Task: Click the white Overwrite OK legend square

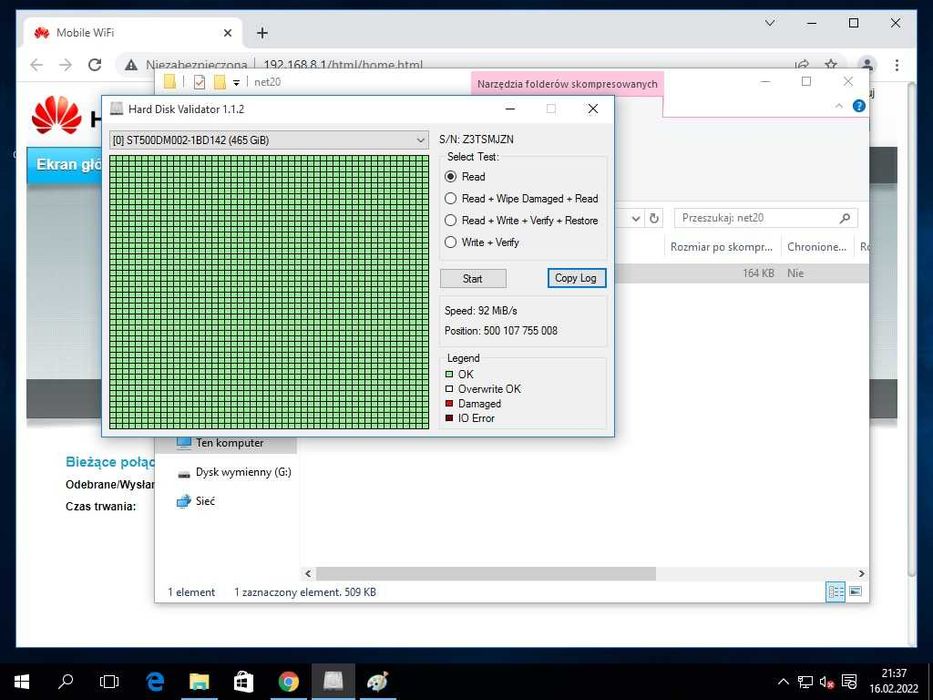Action: tap(449, 389)
